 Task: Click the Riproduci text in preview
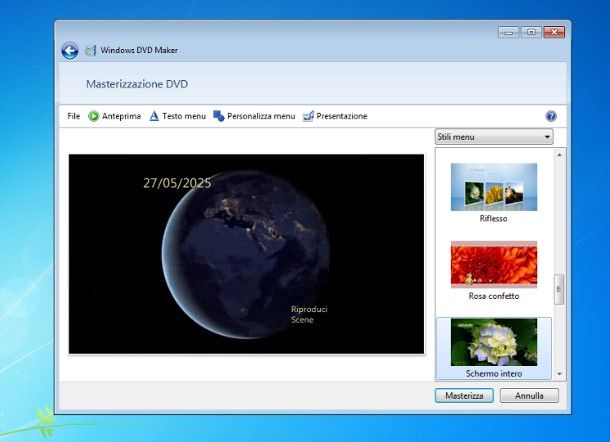[x=309, y=309]
